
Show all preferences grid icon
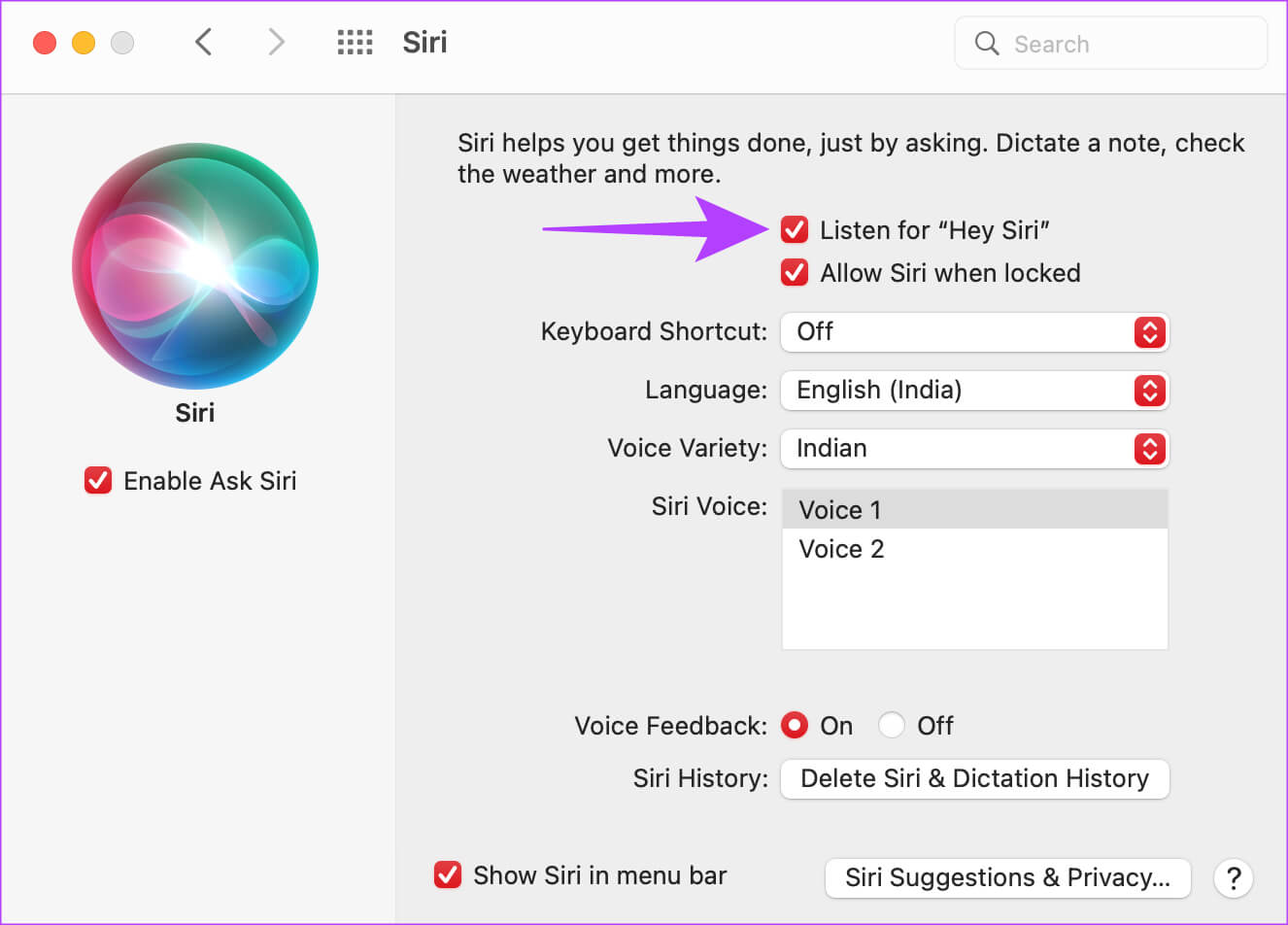pos(355,42)
